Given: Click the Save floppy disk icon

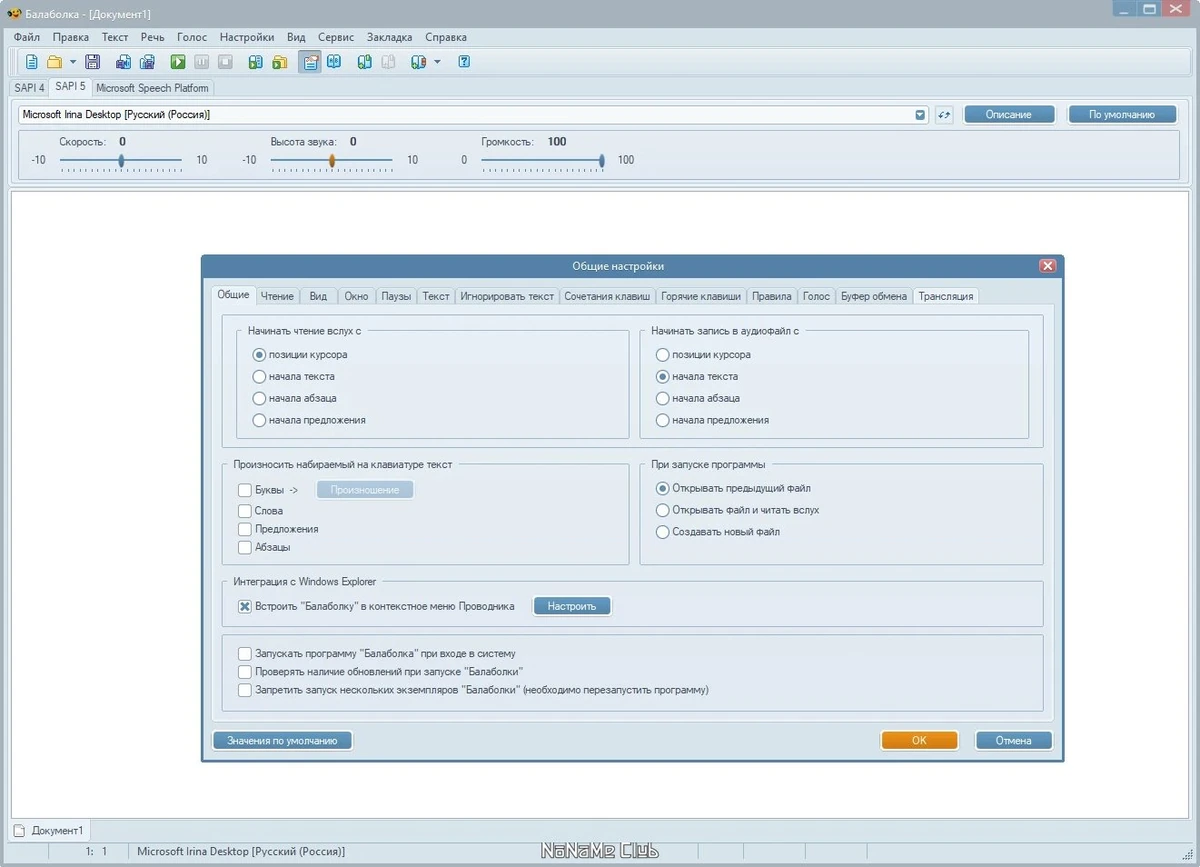Looking at the screenshot, I should (93, 62).
